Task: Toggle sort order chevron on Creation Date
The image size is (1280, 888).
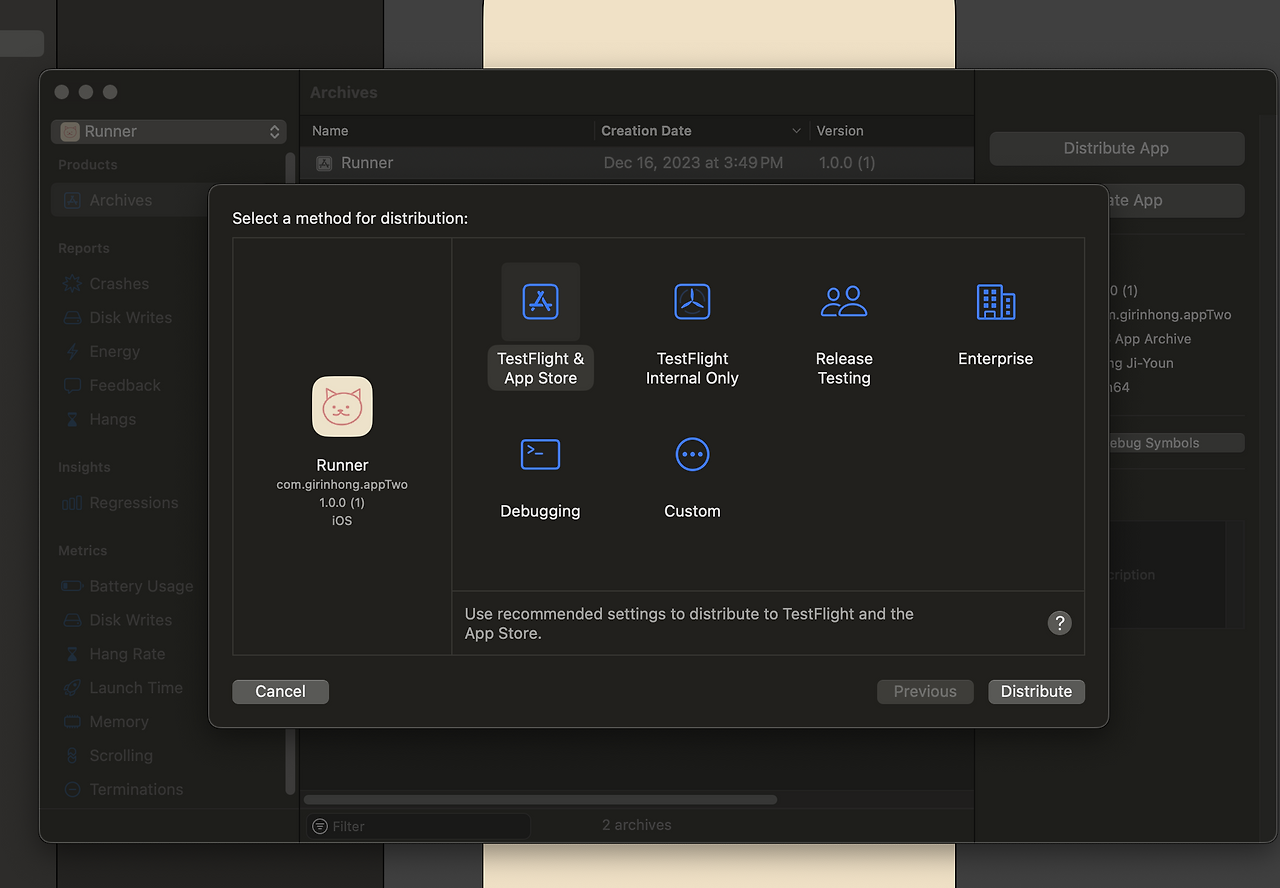Action: pos(797,131)
